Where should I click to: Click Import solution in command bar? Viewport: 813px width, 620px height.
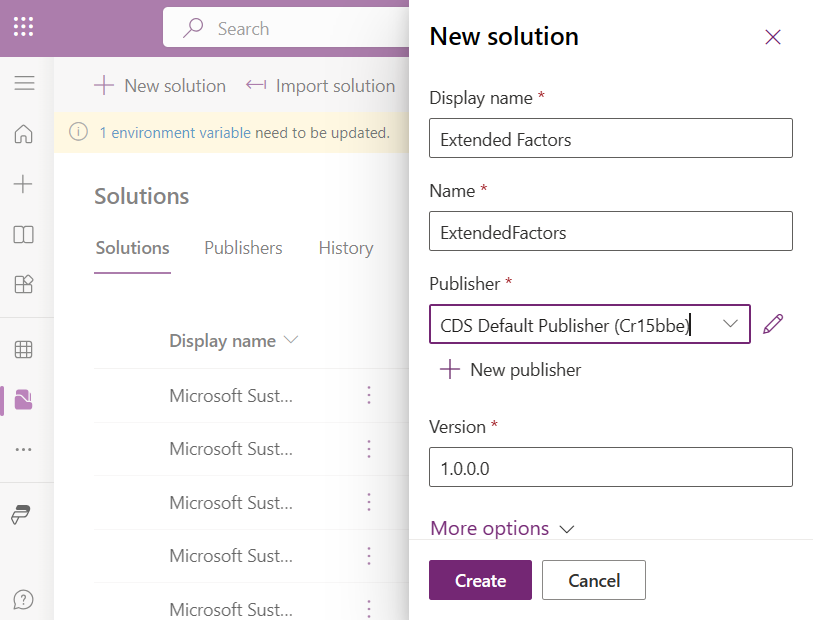[320, 86]
